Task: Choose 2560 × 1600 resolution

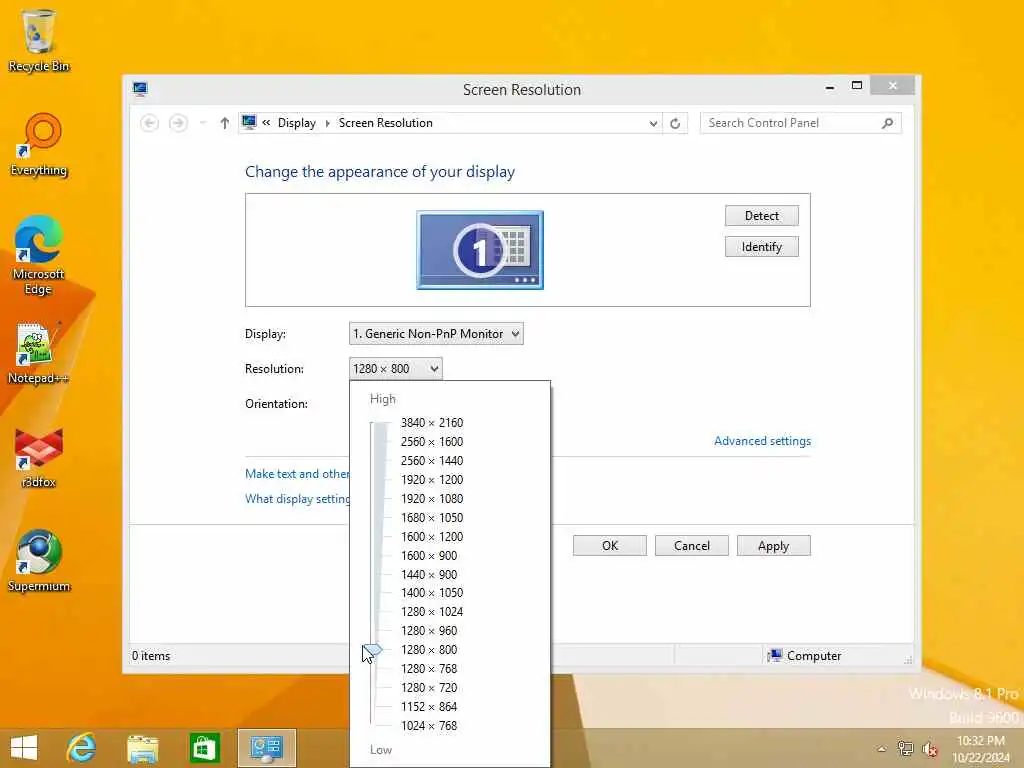Action: 432,441
